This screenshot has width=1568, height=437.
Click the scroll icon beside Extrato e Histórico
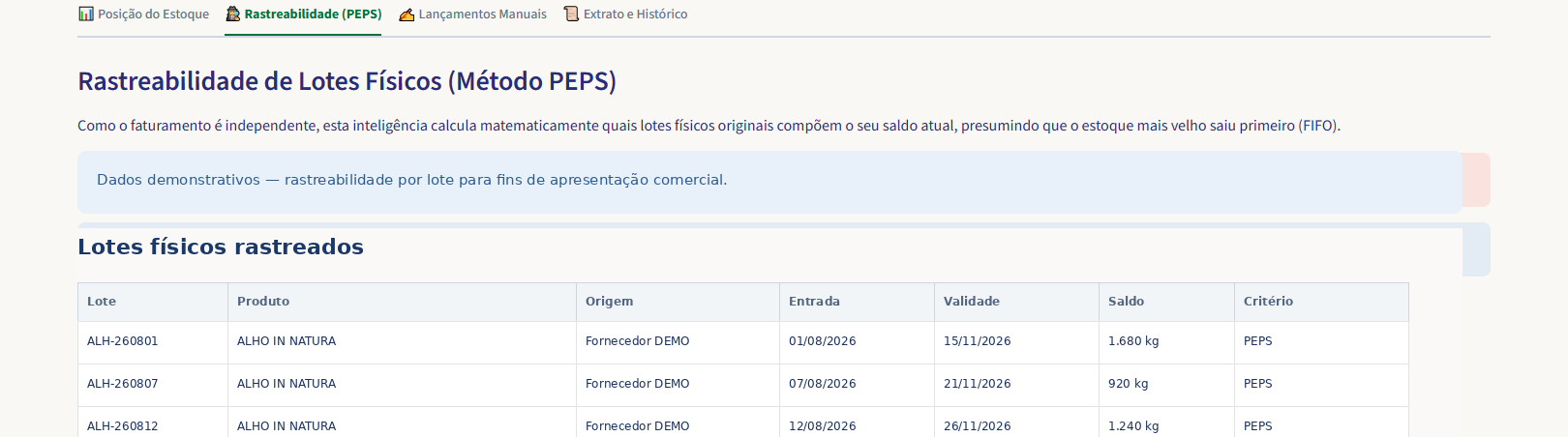(x=571, y=14)
